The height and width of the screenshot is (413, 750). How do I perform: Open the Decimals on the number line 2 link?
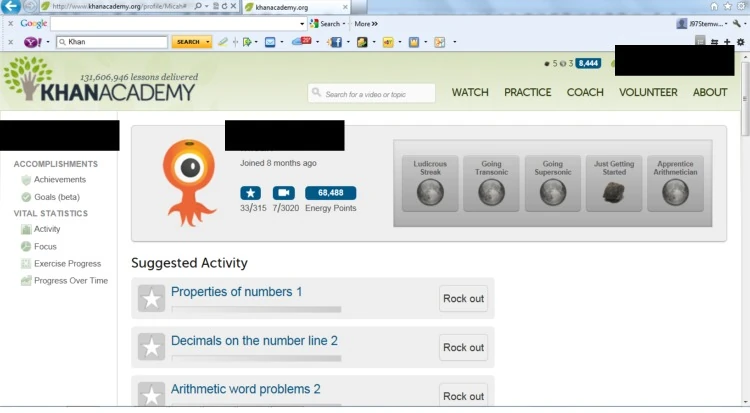[254, 340]
